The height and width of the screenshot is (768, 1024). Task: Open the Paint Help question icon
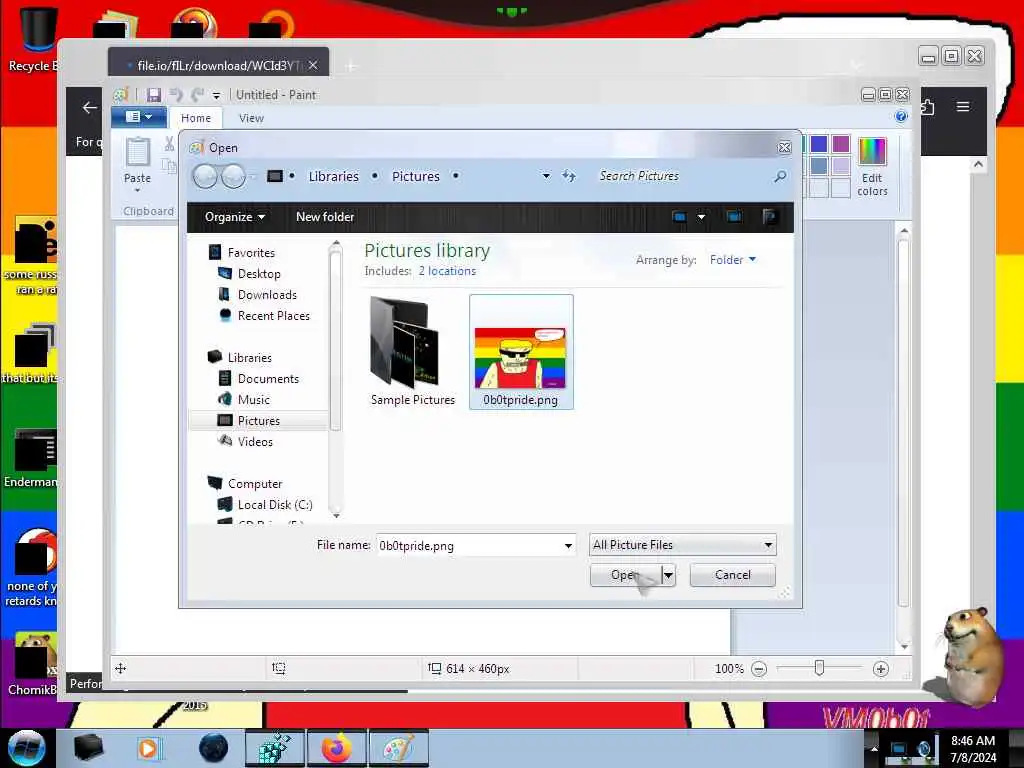[x=901, y=117]
